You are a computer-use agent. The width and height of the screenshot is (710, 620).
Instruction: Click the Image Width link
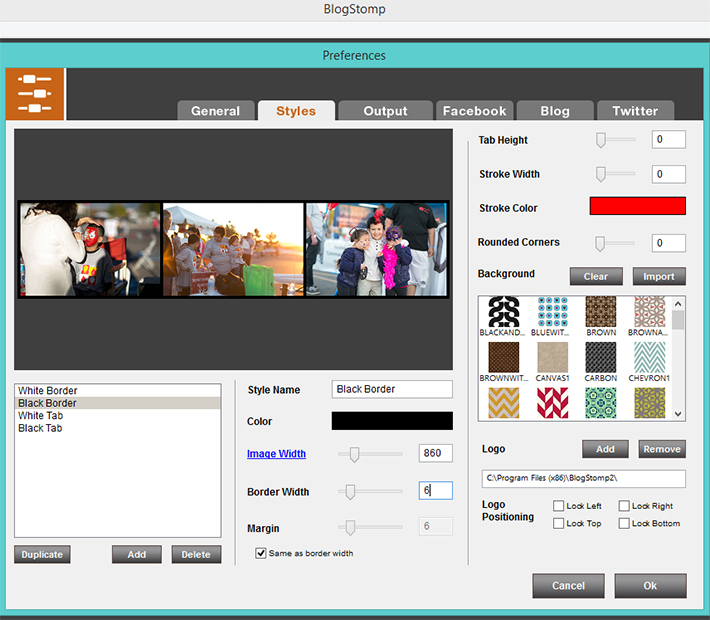pos(276,453)
